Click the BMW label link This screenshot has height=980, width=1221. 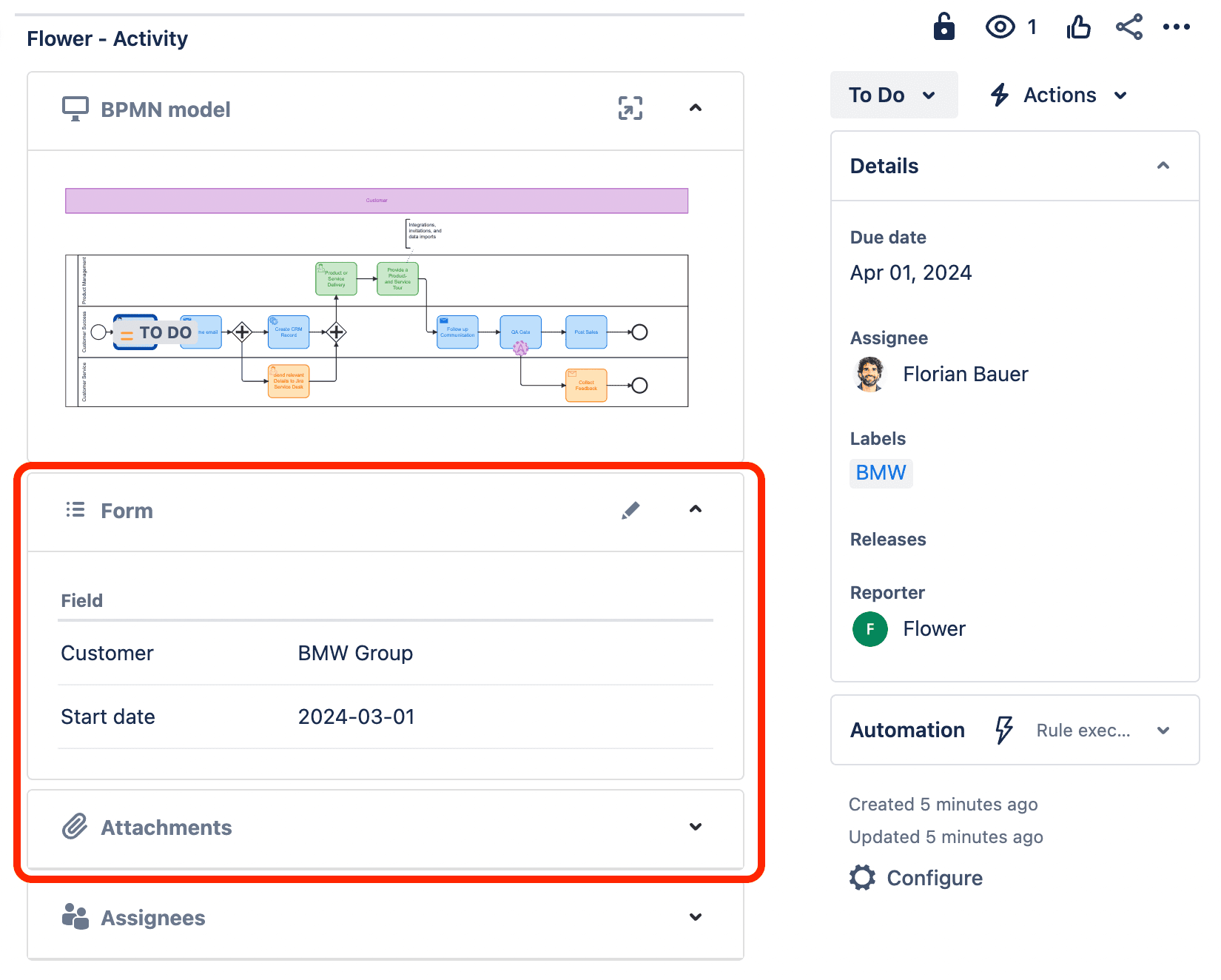(x=881, y=472)
